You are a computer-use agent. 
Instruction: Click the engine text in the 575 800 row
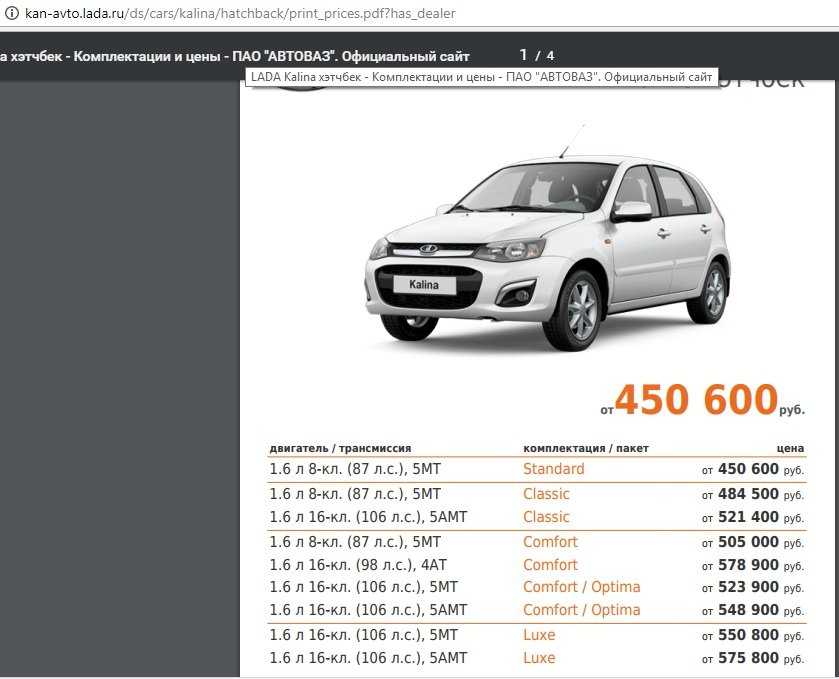point(368,659)
